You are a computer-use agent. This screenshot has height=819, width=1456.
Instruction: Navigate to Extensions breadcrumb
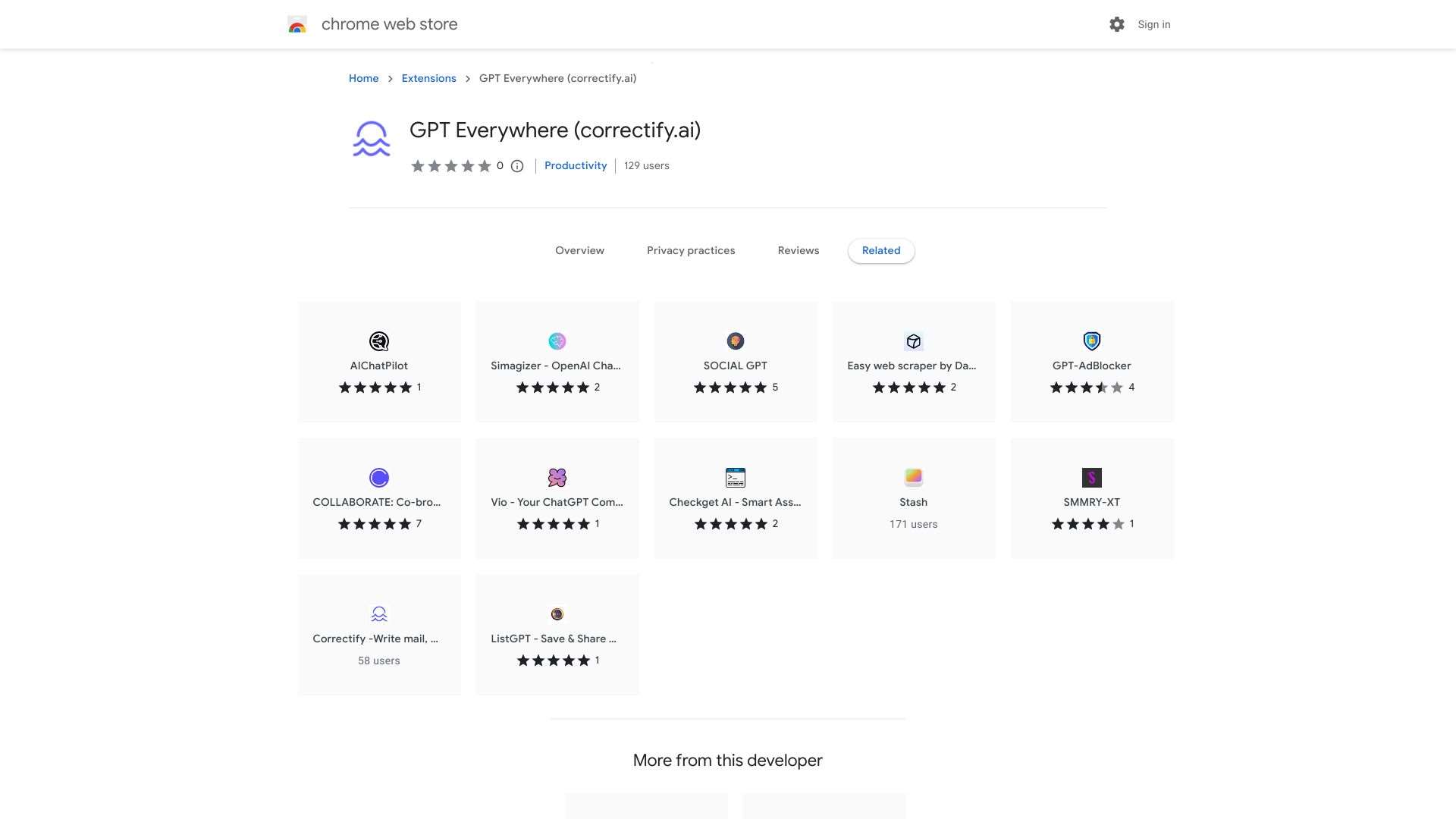pyautogui.click(x=428, y=79)
